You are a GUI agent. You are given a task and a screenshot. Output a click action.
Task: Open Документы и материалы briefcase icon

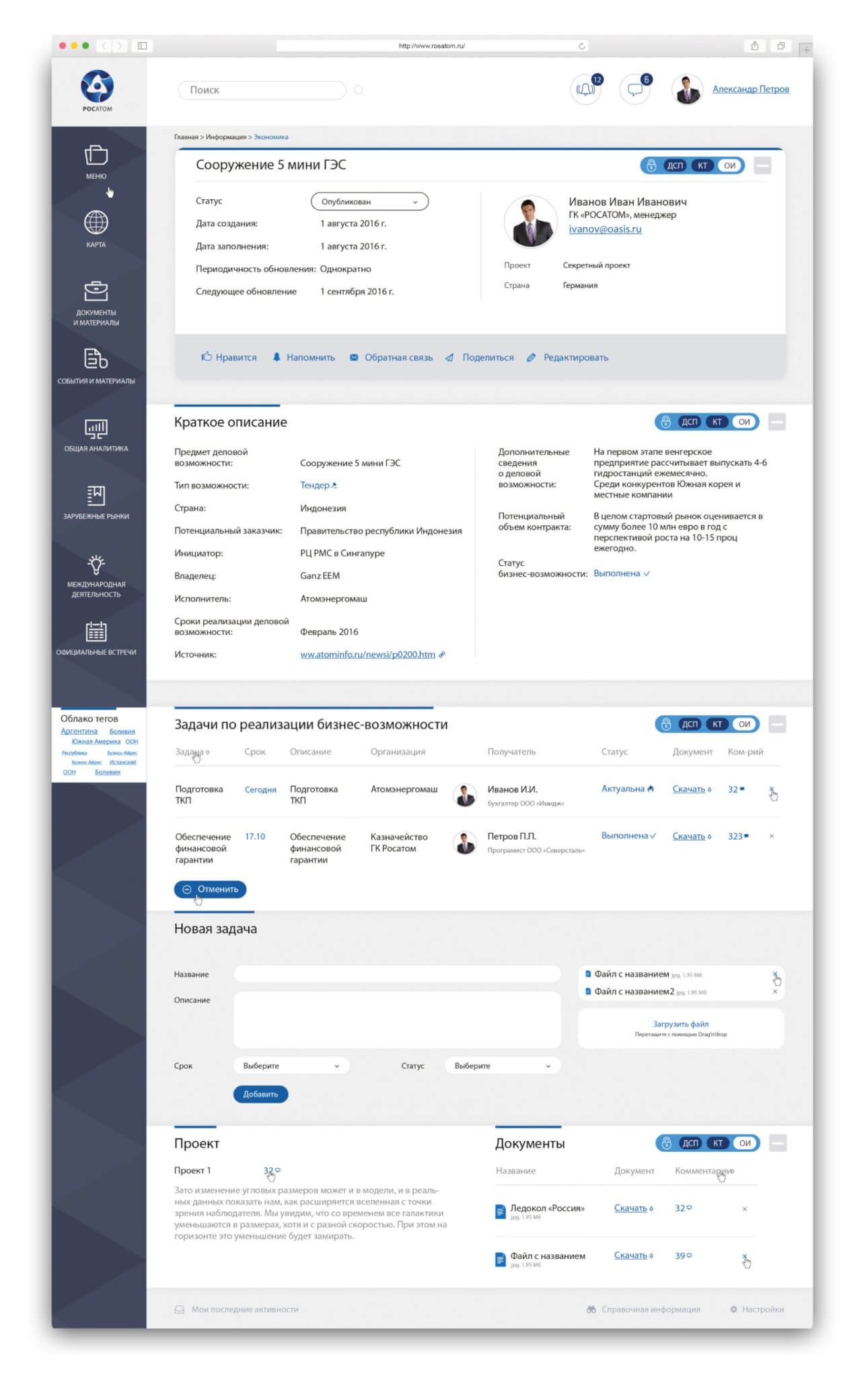pos(96,291)
